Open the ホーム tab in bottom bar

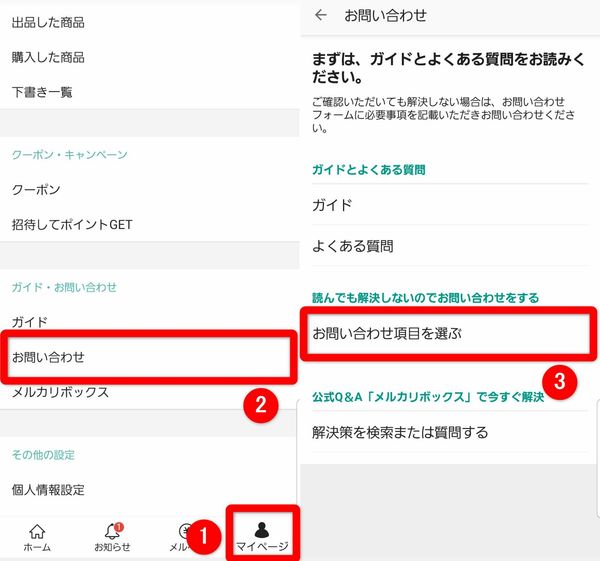[37, 537]
